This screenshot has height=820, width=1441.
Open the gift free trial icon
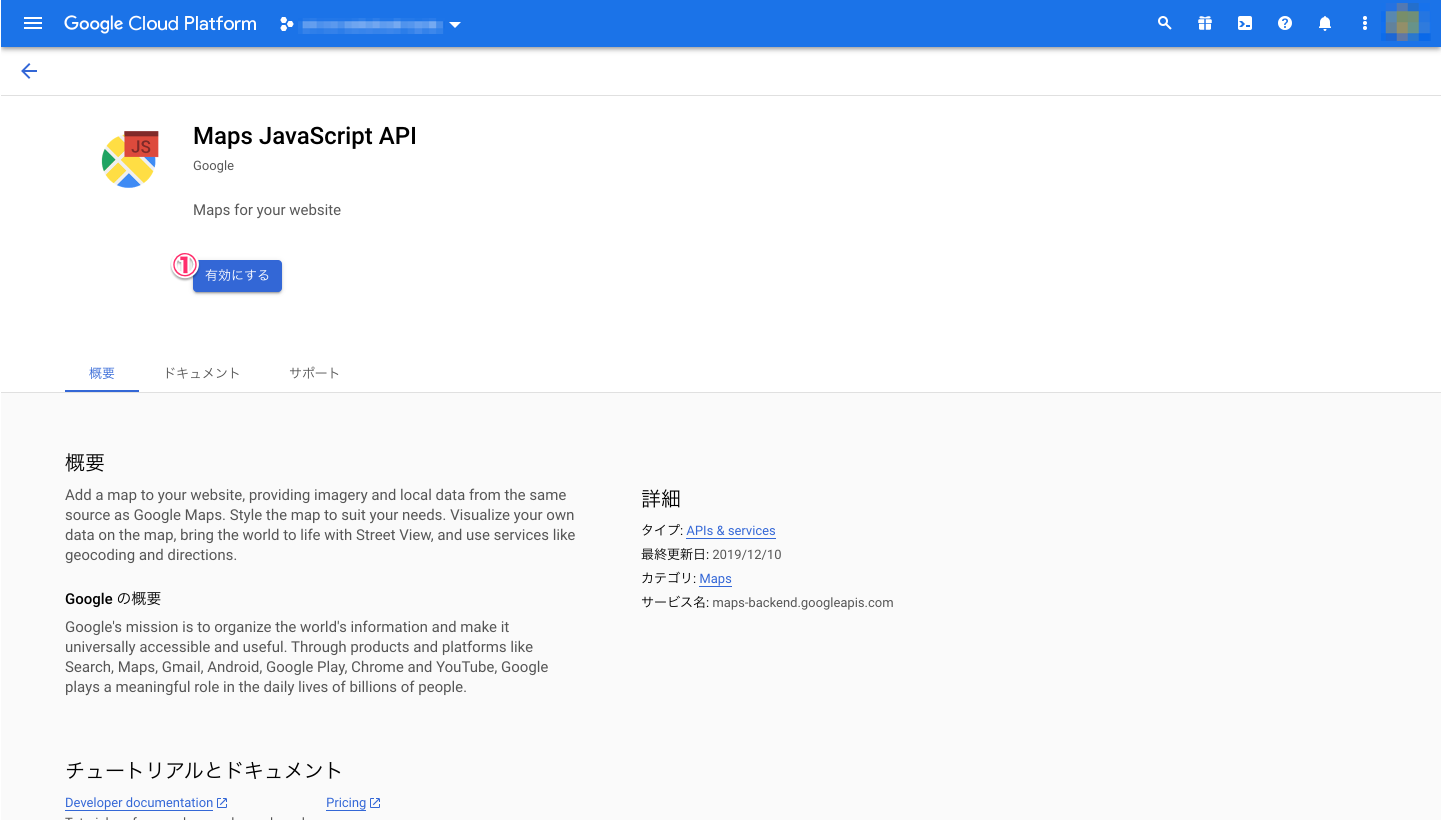pyautogui.click(x=1205, y=23)
